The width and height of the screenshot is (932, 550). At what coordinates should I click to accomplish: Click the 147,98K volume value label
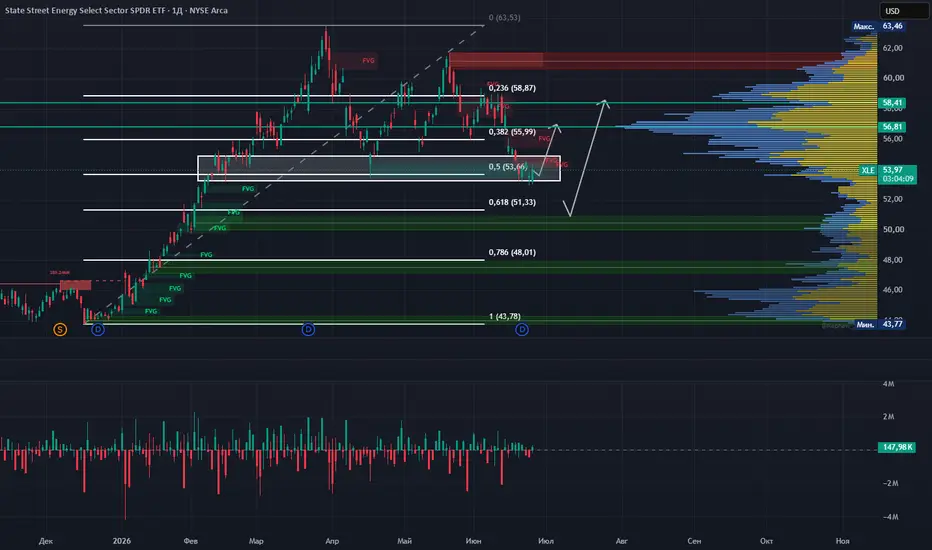(x=897, y=447)
